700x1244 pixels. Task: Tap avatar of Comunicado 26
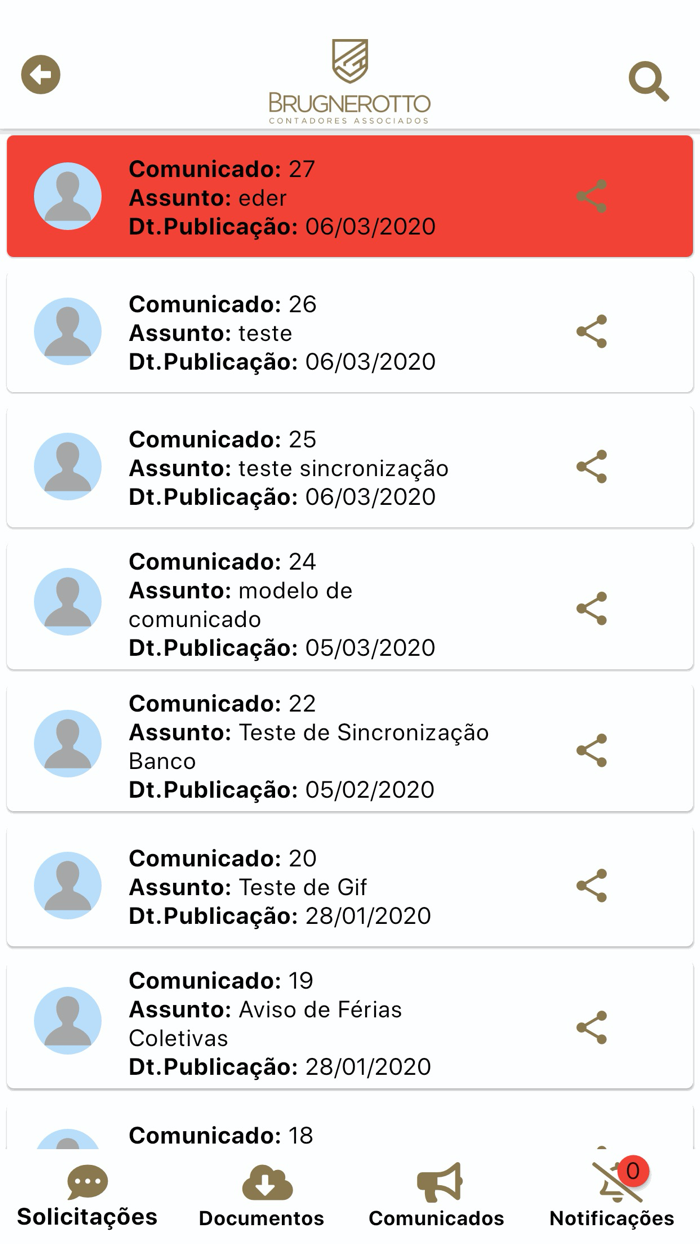coord(68,332)
